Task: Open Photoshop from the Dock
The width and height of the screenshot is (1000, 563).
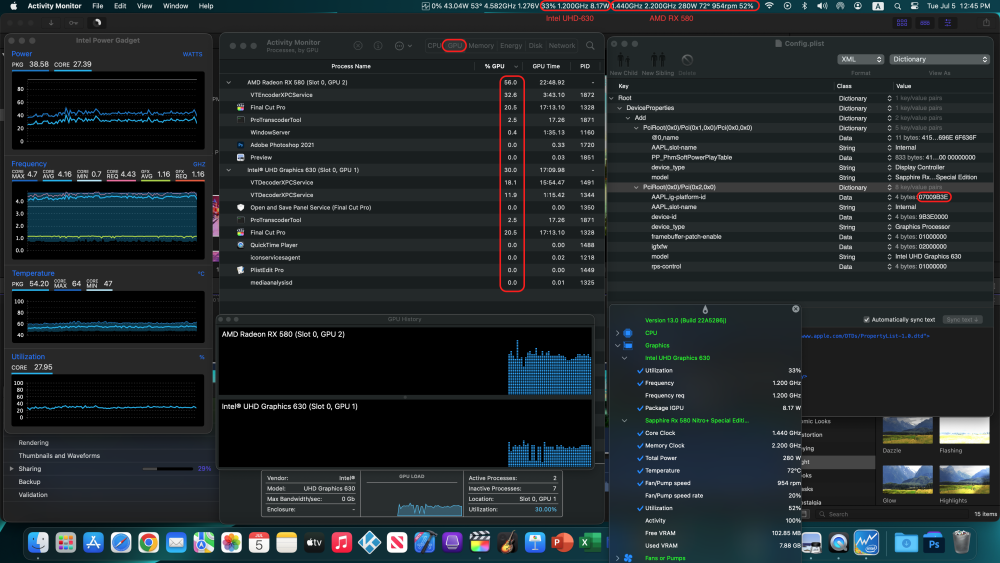Action: click(x=934, y=543)
